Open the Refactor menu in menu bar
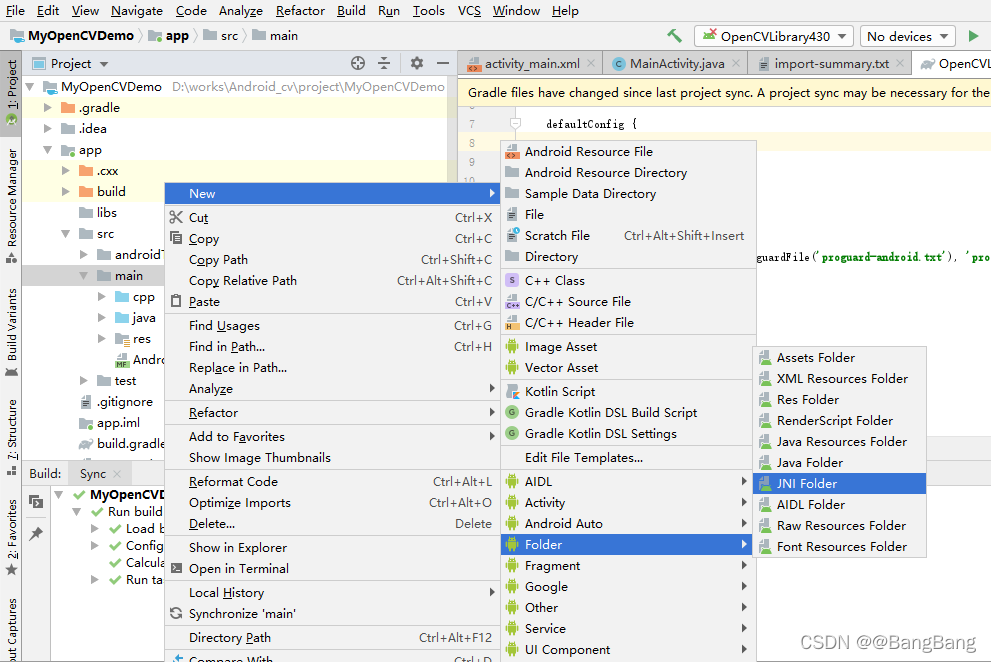This screenshot has height=662, width=991. 300,11
